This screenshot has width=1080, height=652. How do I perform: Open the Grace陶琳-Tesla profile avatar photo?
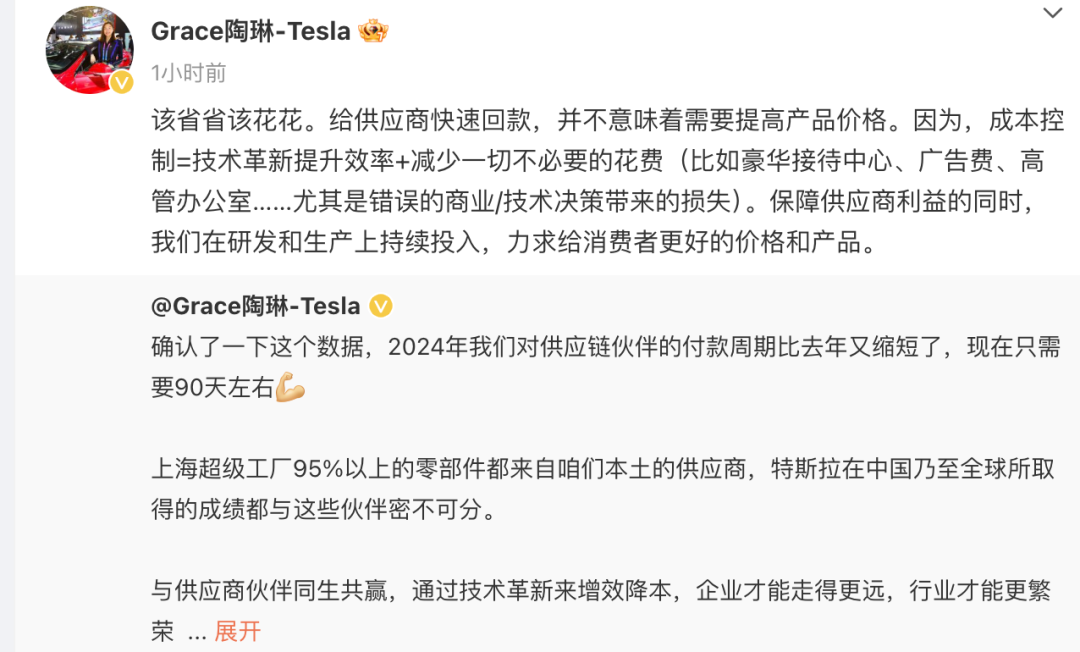click(x=90, y=50)
